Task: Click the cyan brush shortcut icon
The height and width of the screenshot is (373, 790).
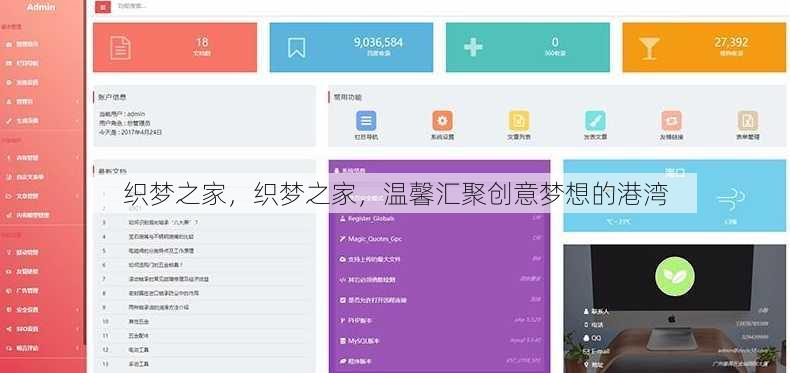Action: [596, 120]
